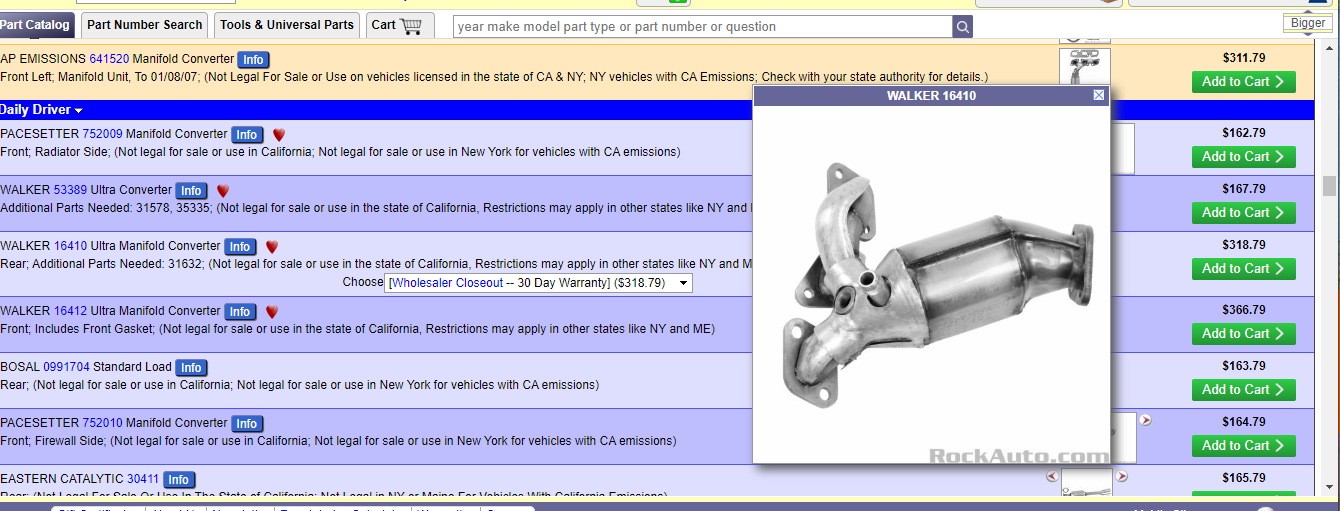
Task: Open Info for PACESETTER 752009
Action: [x=247, y=135]
